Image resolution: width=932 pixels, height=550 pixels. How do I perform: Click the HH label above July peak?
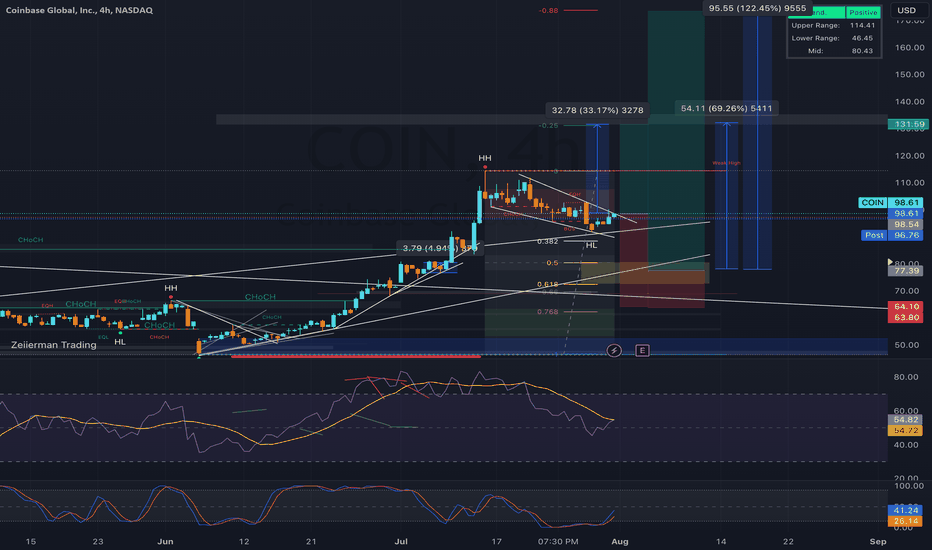tap(485, 158)
